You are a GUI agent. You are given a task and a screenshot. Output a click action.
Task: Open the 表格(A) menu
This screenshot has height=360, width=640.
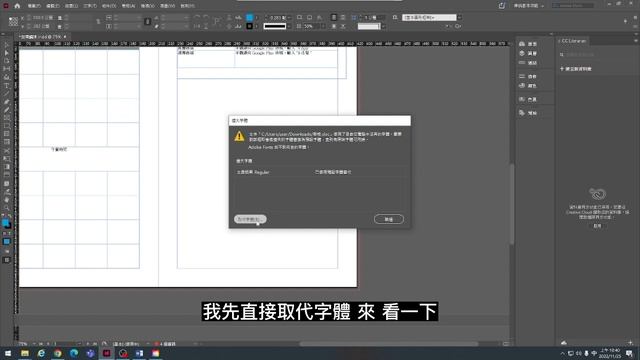[x=128, y=6]
